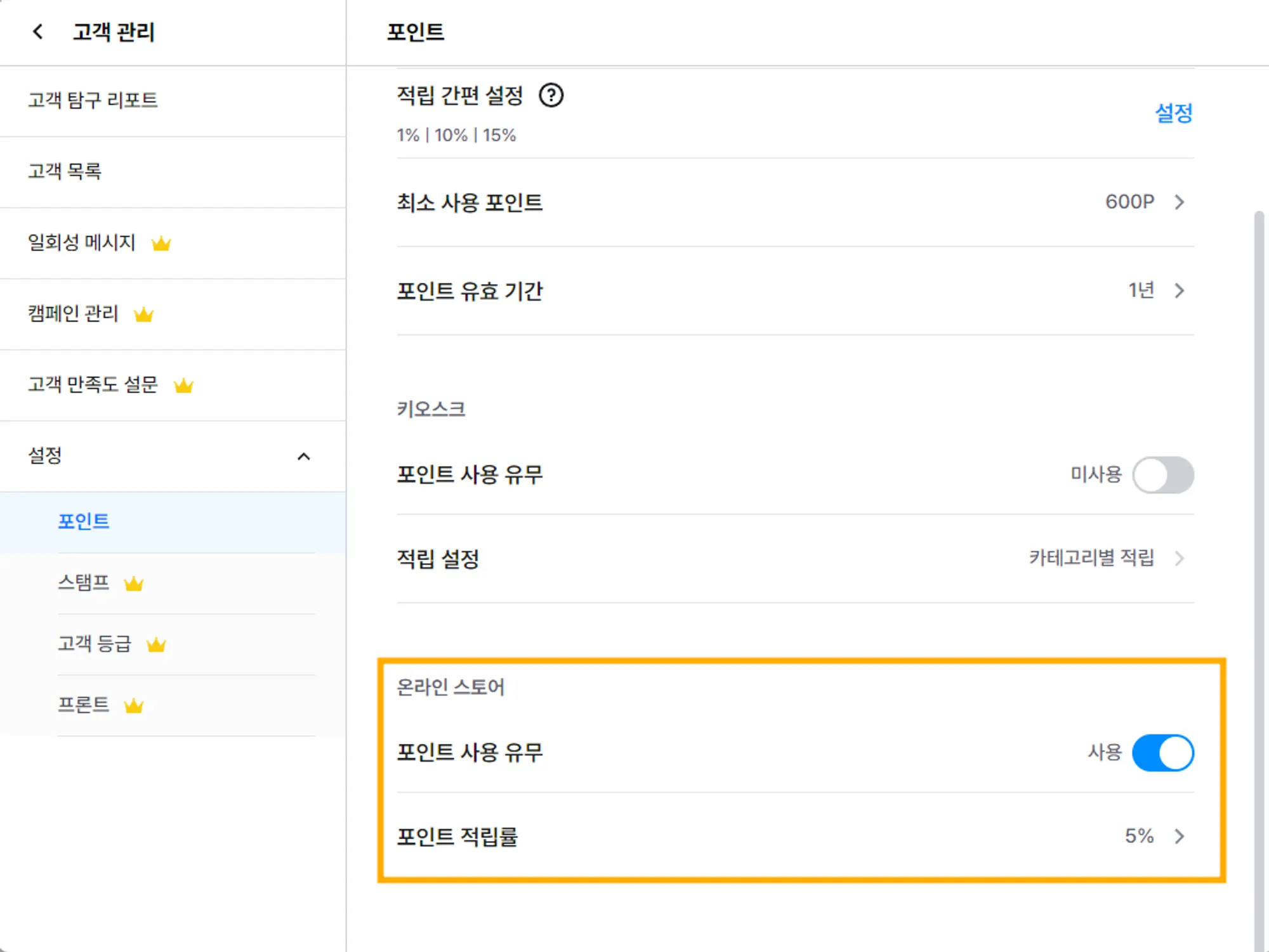Click the crown icon next to 캠페인 관리
The height and width of the screenshot is (952, 1269).
coord(144,315)
